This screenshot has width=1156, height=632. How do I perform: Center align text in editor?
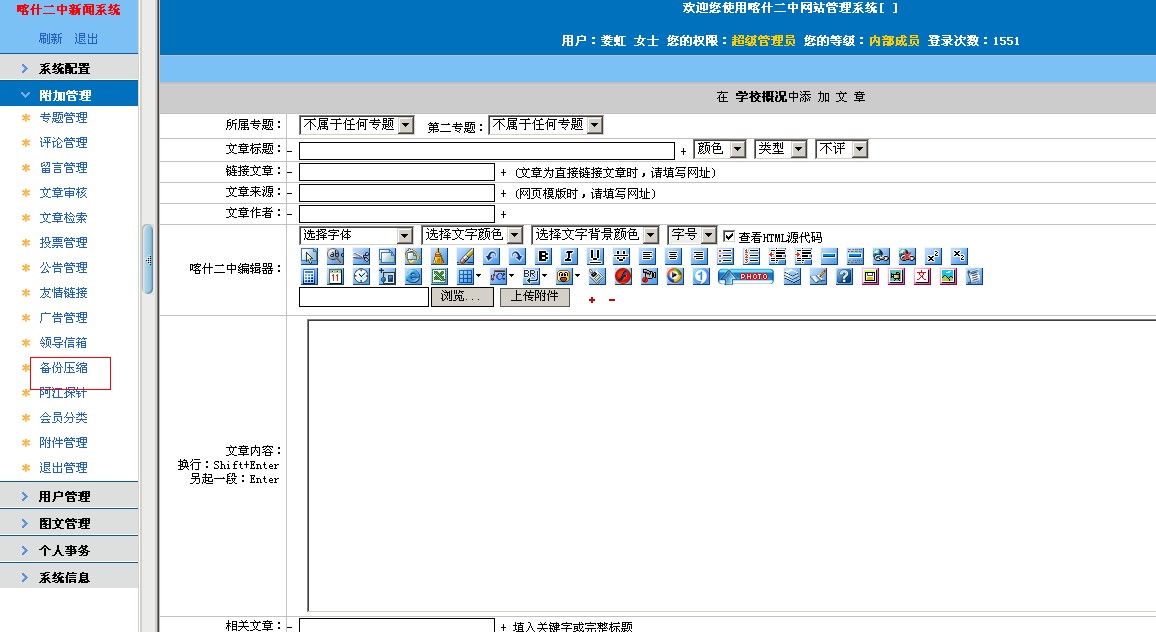point(673,256)
